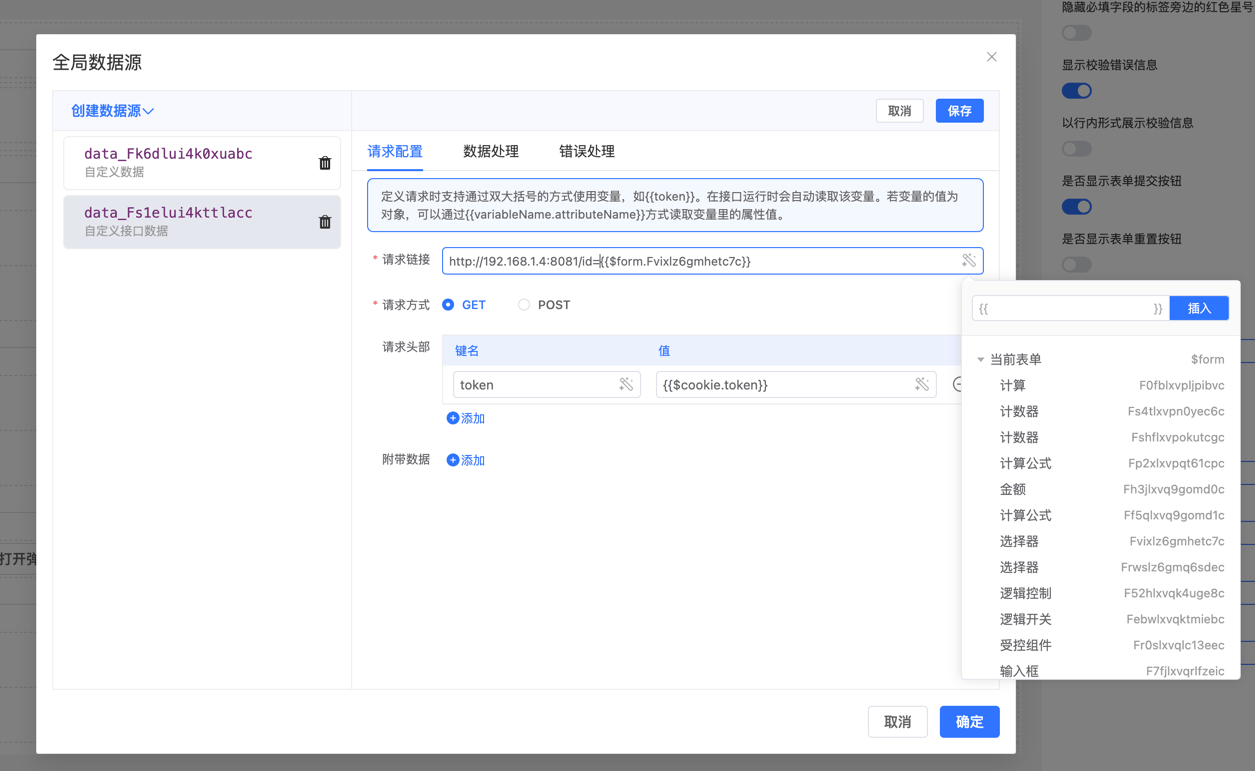Toggle 显示校验错误信息 switch off

click(1076, 91)
